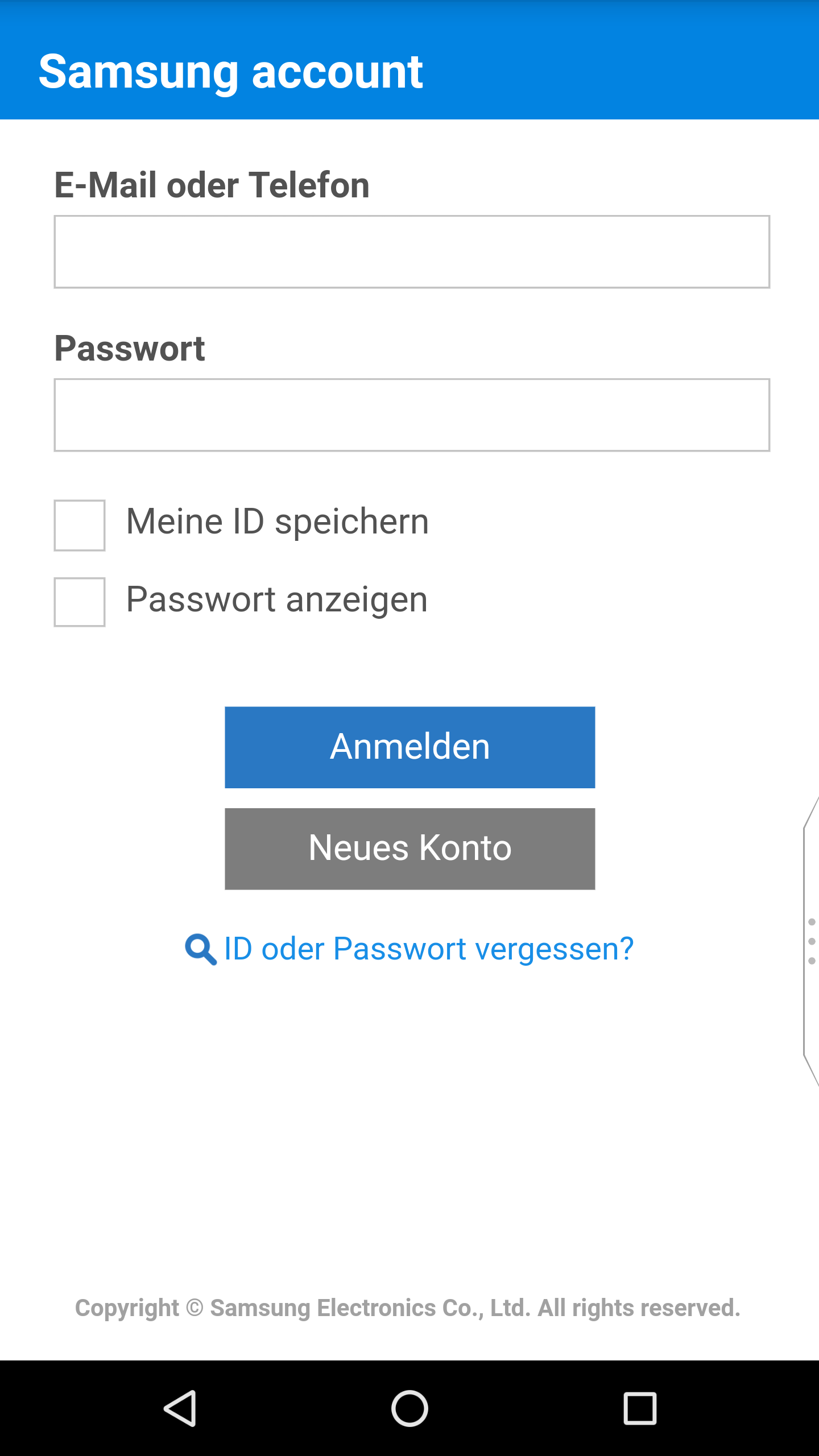The image size is (819, 1456).
Task: Tap the 'Passwort anzeigen' label text
Action: coord(276,599)
